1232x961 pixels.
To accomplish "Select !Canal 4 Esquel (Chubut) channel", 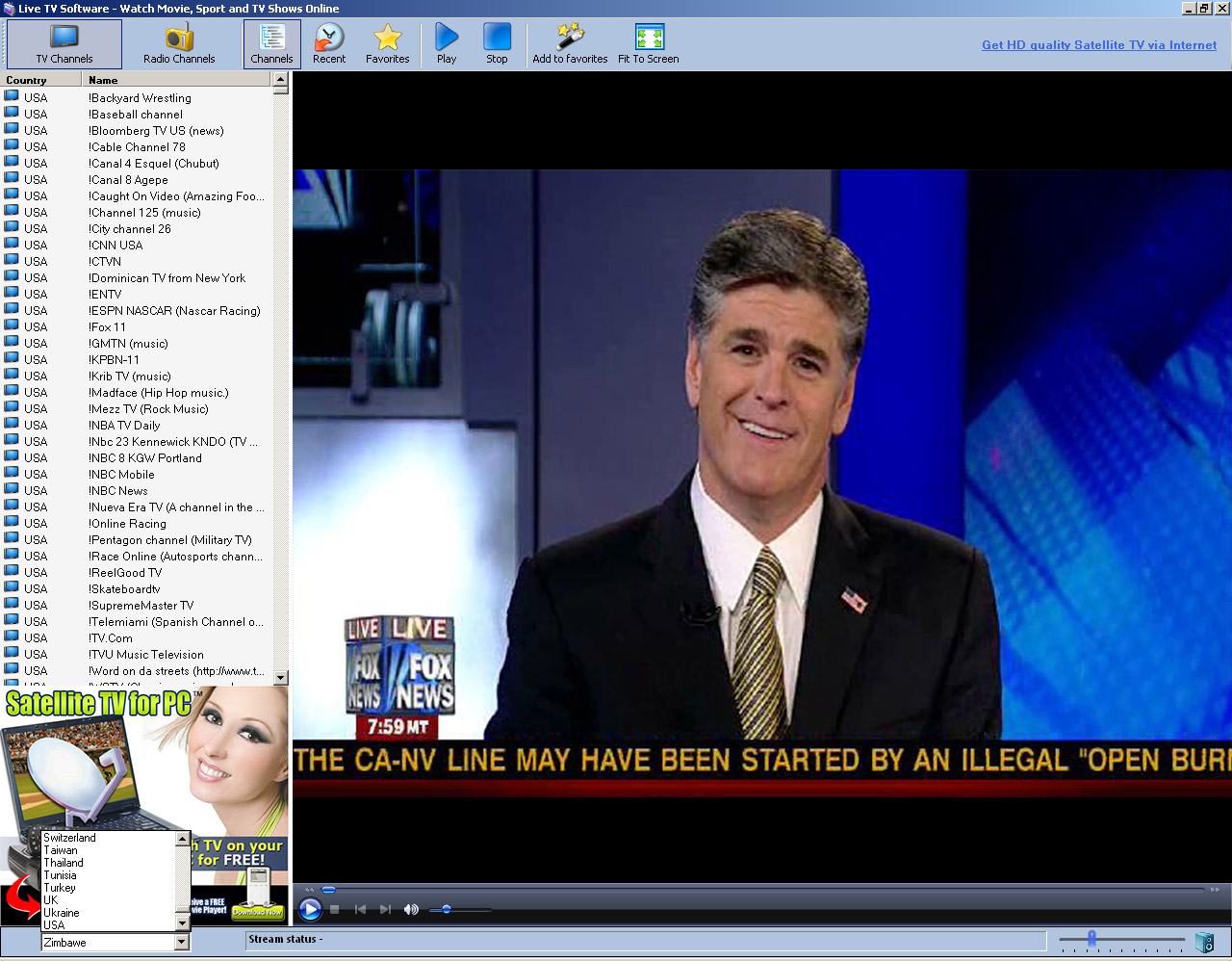I will (154, 164).
